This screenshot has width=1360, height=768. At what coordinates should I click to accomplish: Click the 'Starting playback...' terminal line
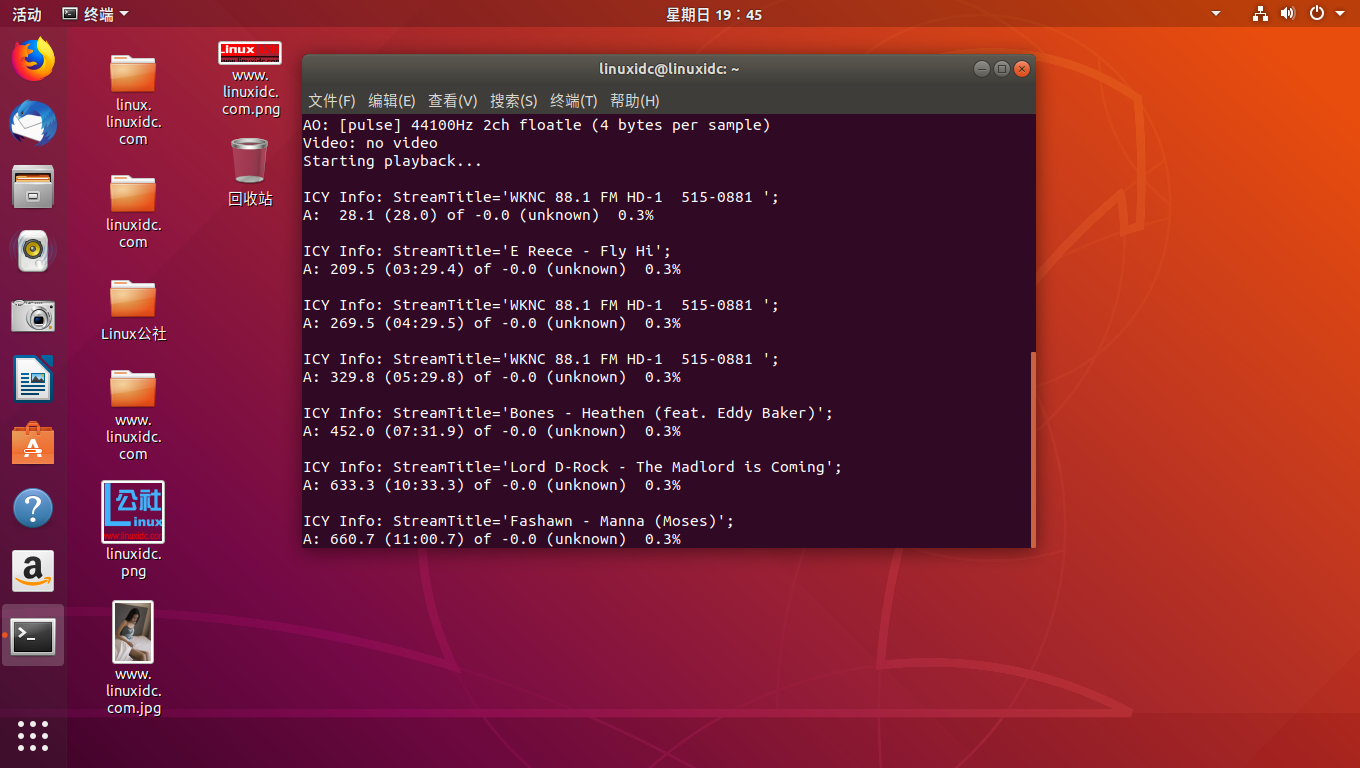(393, 161)
